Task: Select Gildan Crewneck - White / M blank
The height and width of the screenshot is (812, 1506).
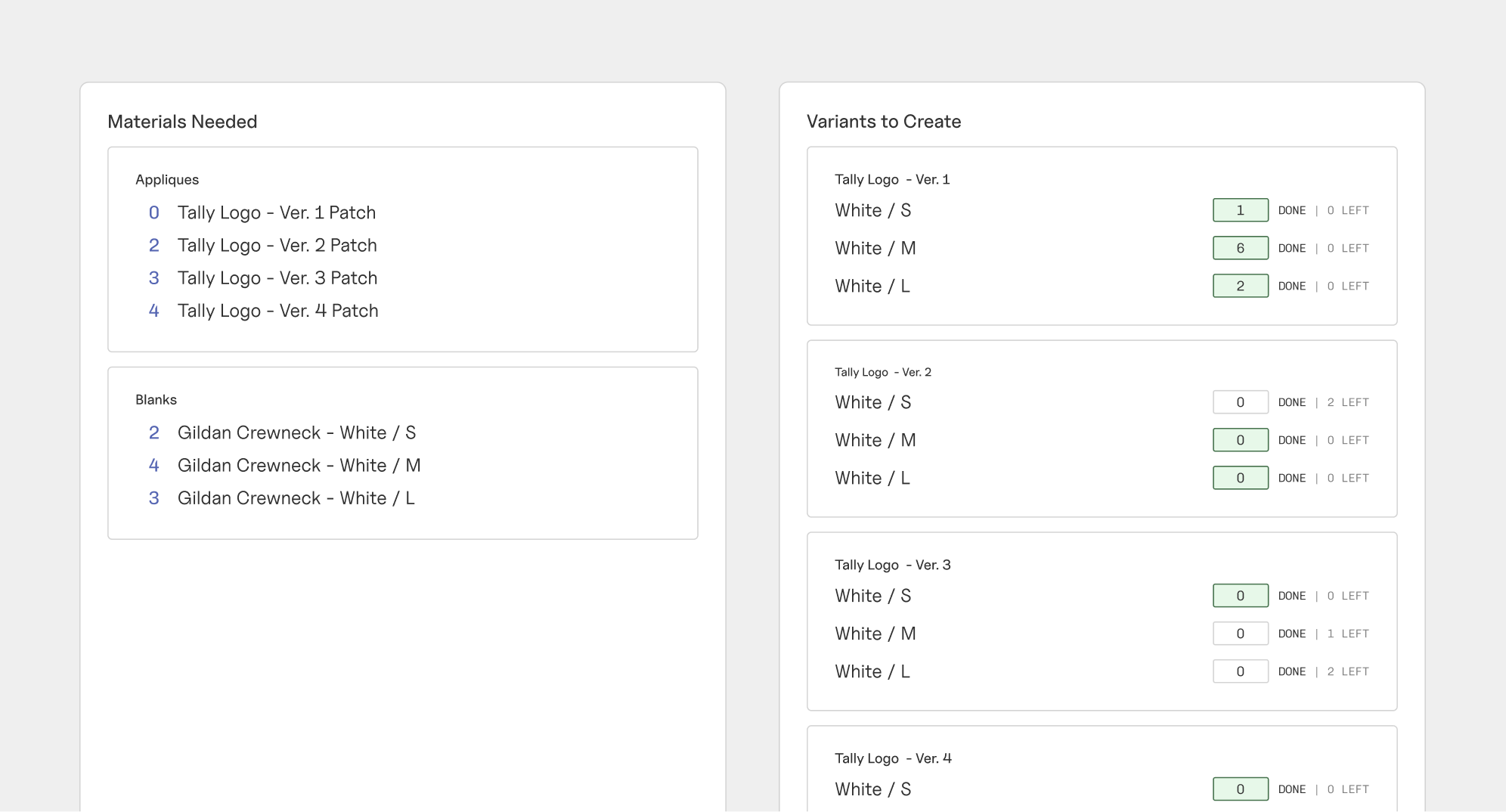Action: (x=299, y=466)
